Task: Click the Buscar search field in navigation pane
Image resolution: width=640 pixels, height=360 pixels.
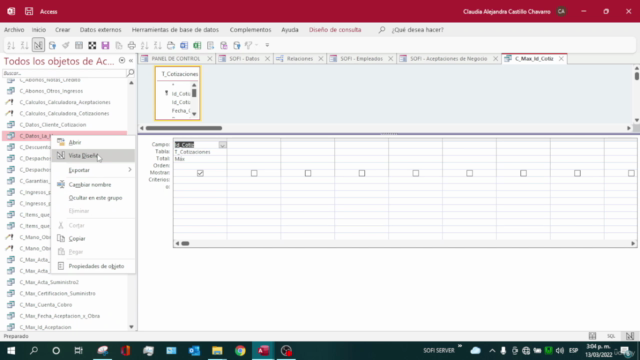Action: tap(64, 73)
